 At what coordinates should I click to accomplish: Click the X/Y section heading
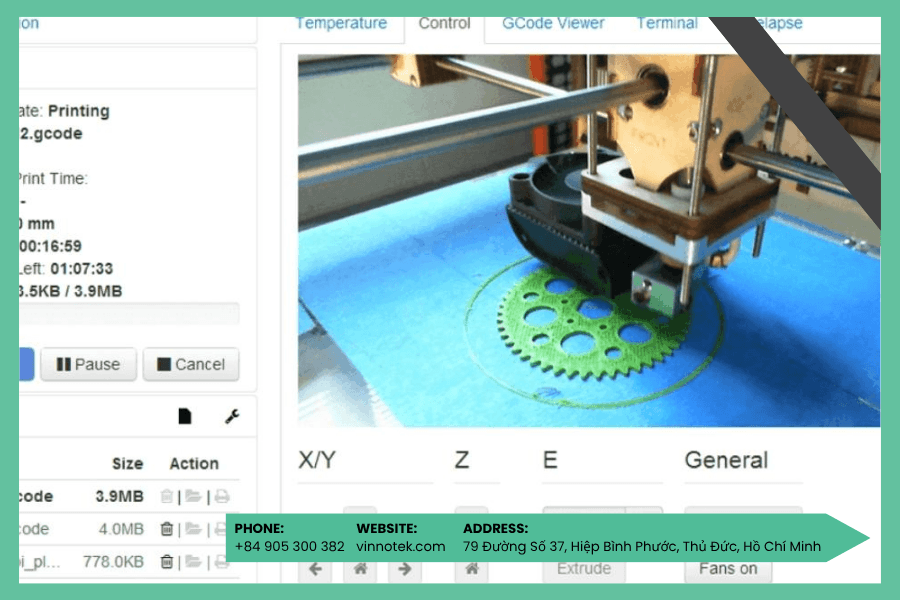click(x=317, y=460)
